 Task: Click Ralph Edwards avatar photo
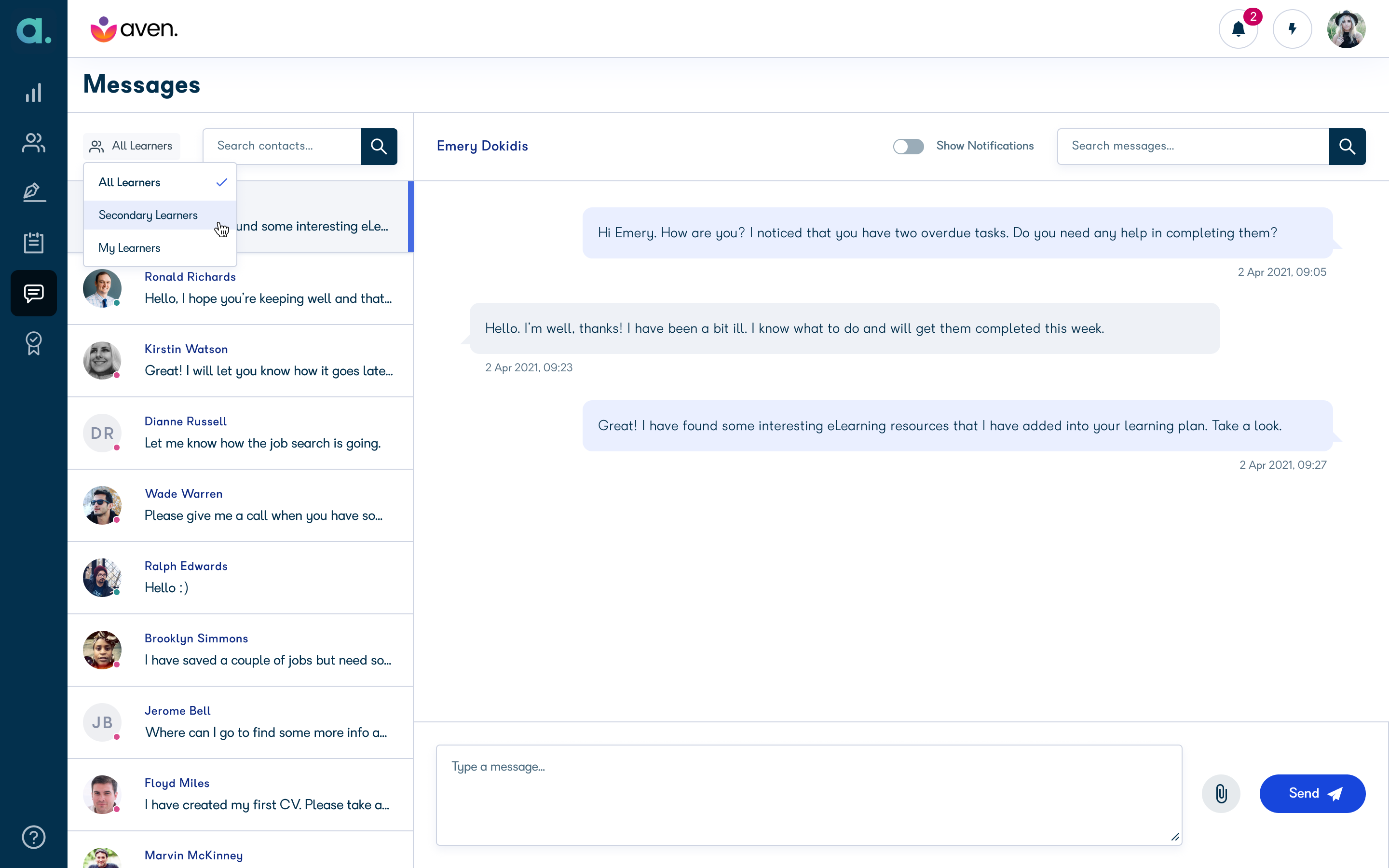click(102, 578)
